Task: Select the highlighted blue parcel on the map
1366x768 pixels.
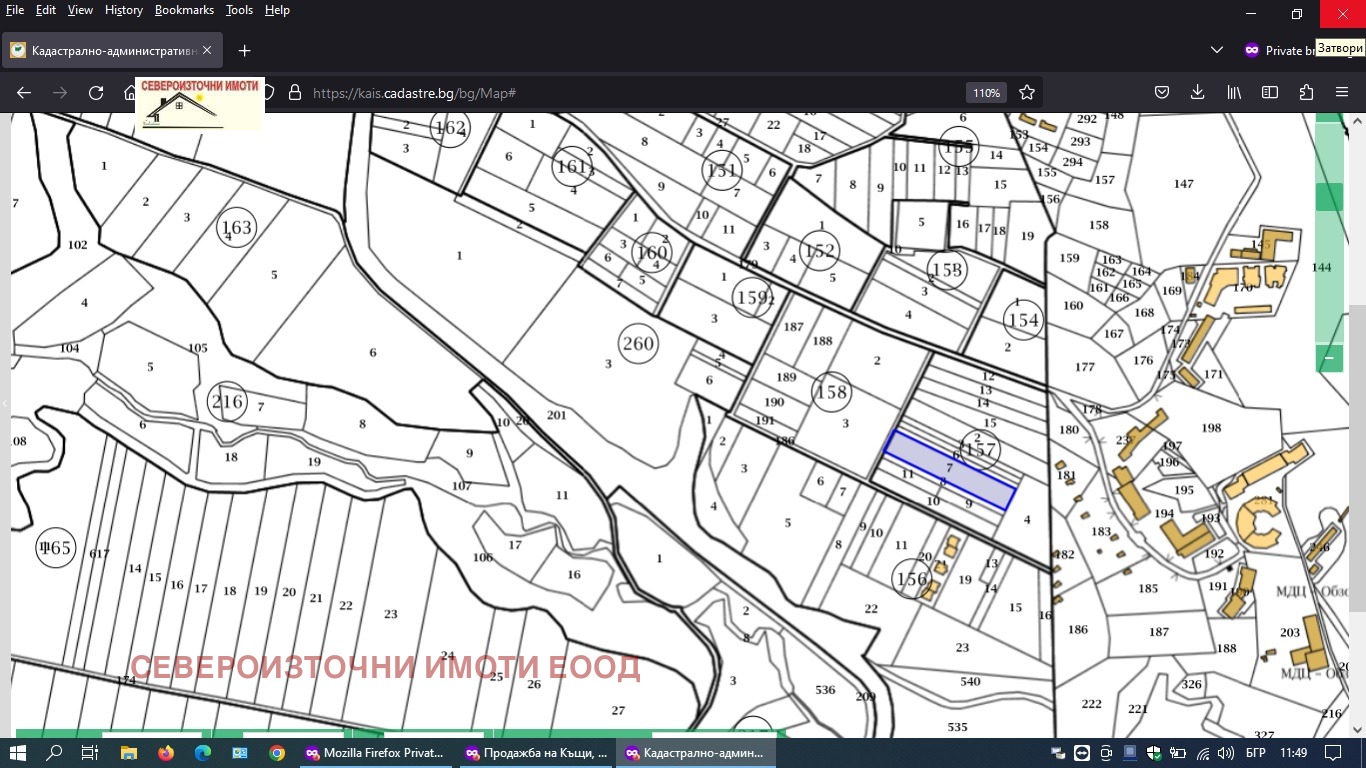Action: click(950, 470)
